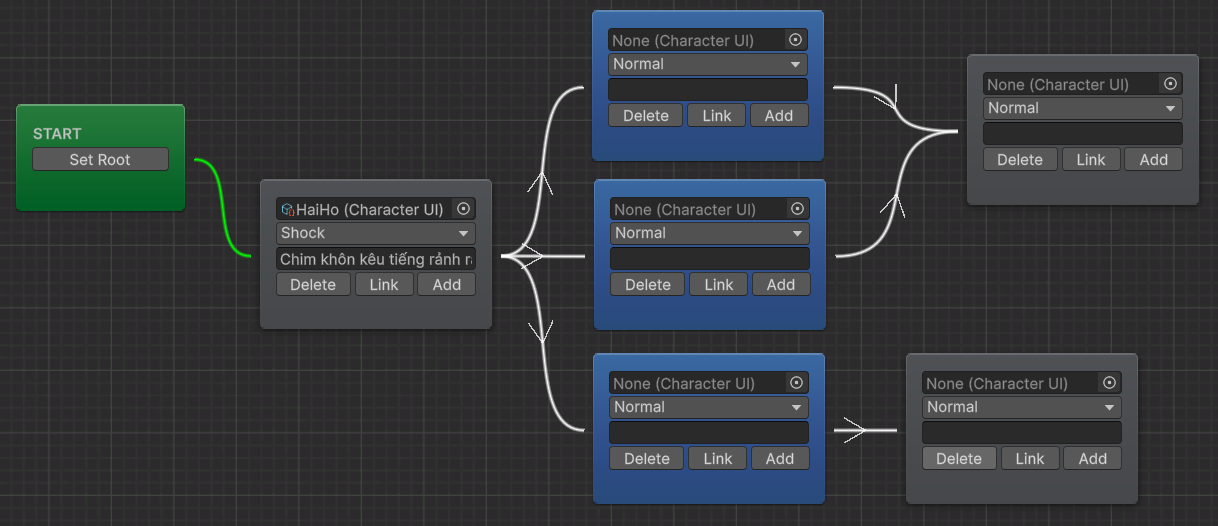Select the green START node

[x=100, y=190]
